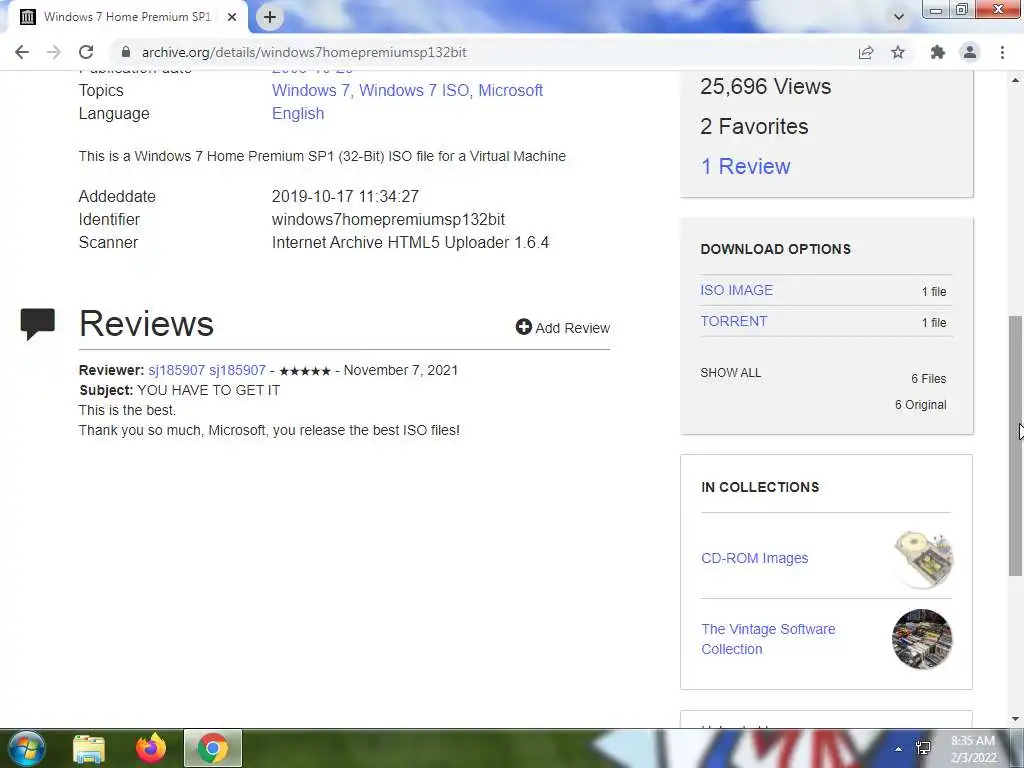Viewport: 1024px width, 768px height.
Task: Click the 6 Files count text
Action: 928,379
